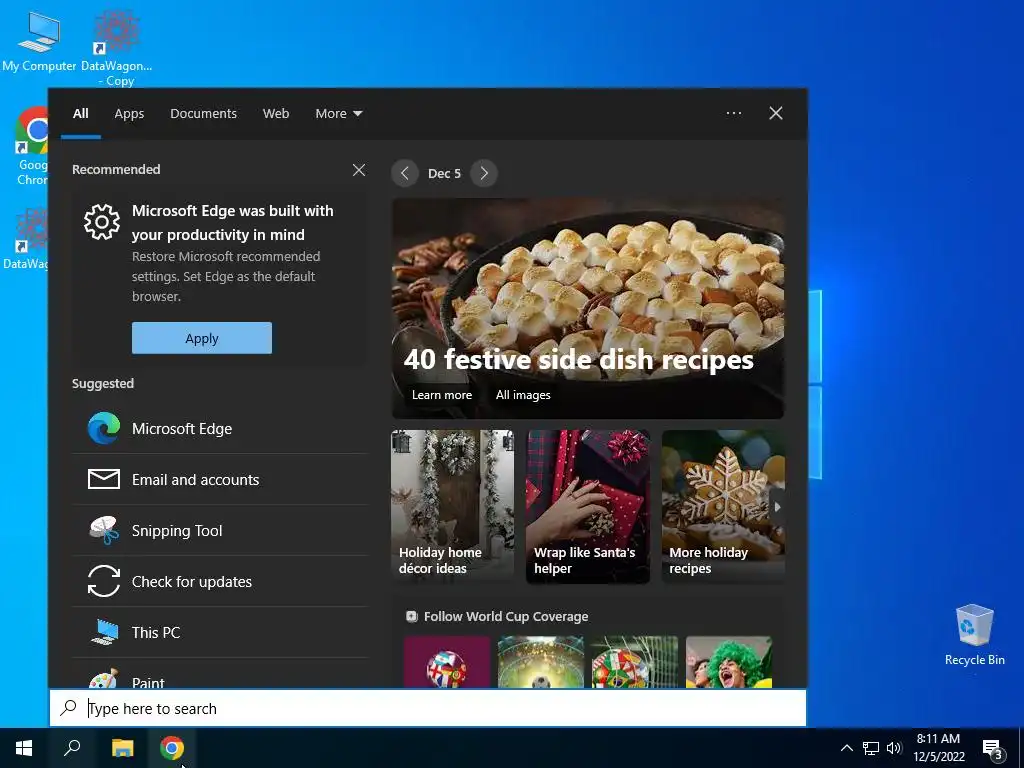Select Google Chrome desktop shortcut
Screen dimensions: 1024x768
[31, 146]
